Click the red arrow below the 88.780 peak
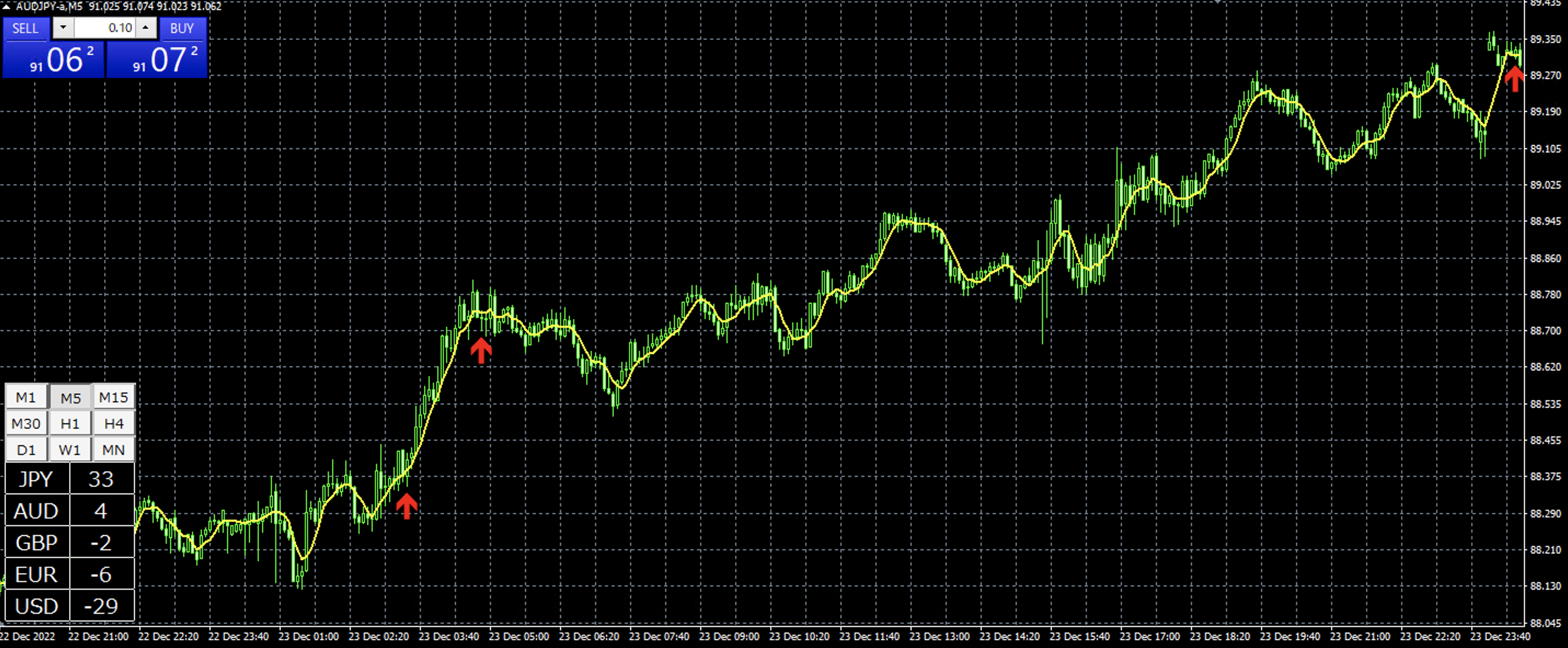 [x=481, y=351]
